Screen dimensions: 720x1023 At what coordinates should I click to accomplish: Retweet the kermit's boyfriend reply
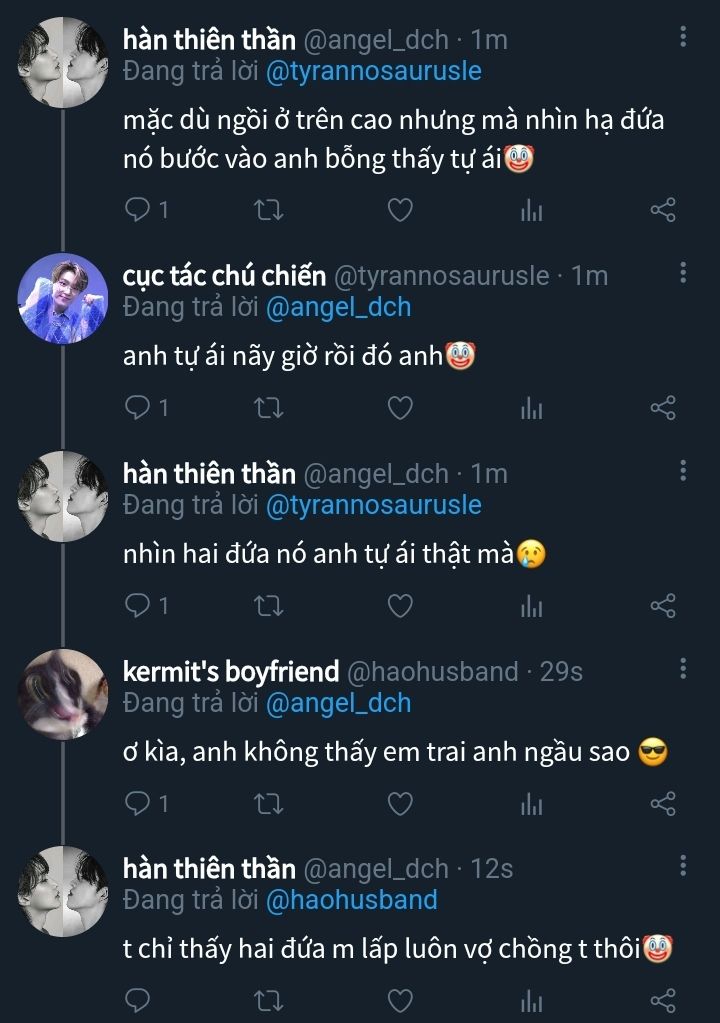tap(269, 804)
